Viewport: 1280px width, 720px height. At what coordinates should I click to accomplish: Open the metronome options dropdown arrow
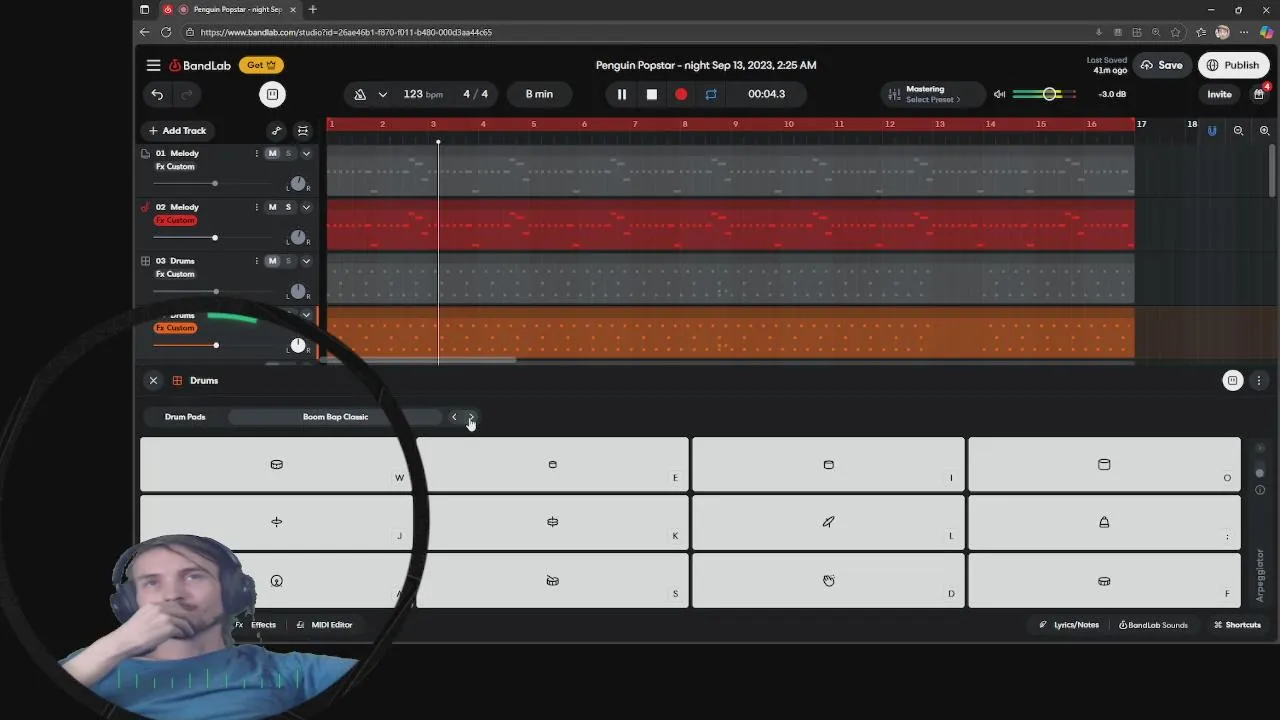click(382, 94)
